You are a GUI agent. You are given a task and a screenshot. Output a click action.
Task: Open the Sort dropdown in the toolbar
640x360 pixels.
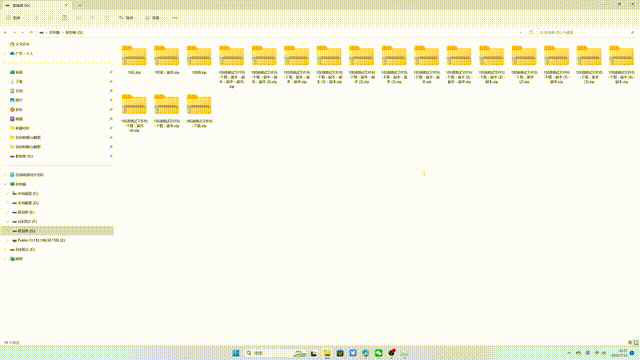click(x=128, y=18)
